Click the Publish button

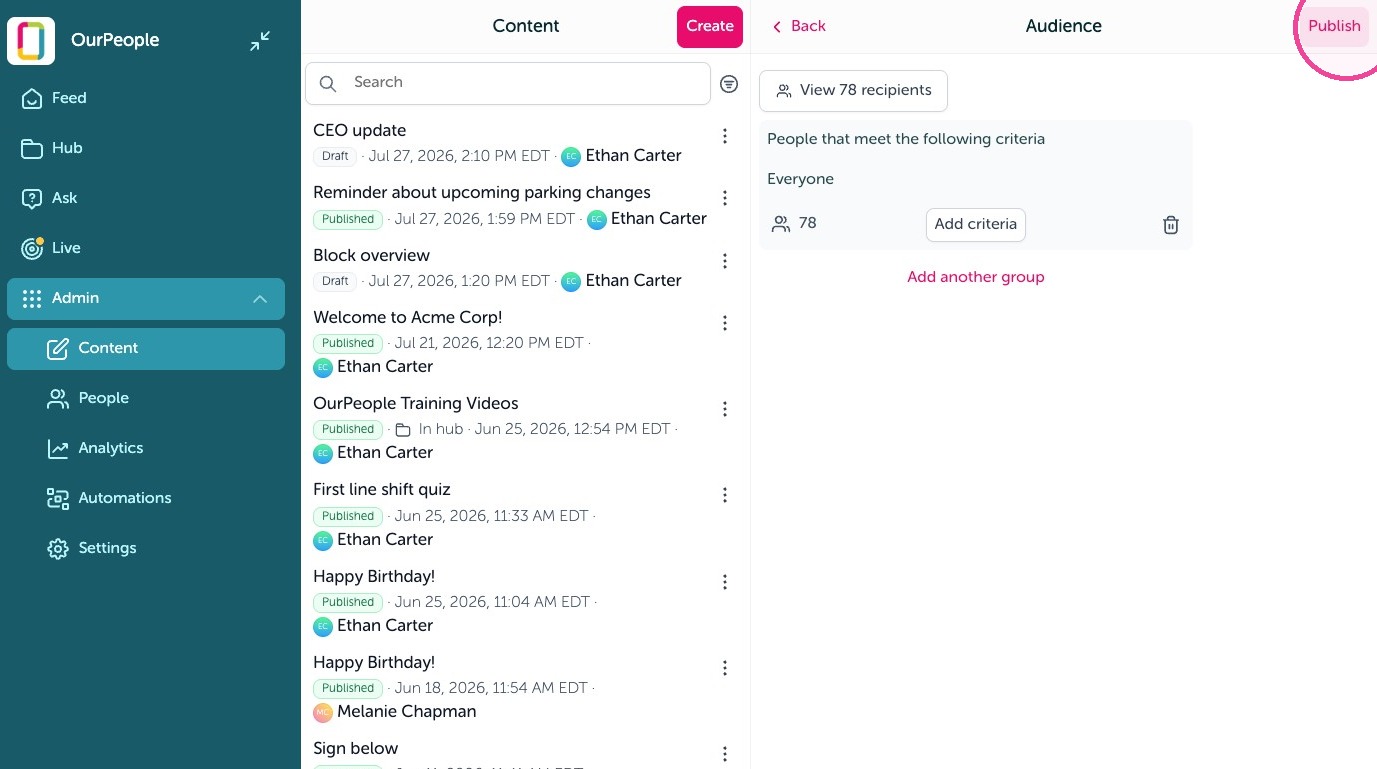pyautogui.click(x=1334, y=26)
